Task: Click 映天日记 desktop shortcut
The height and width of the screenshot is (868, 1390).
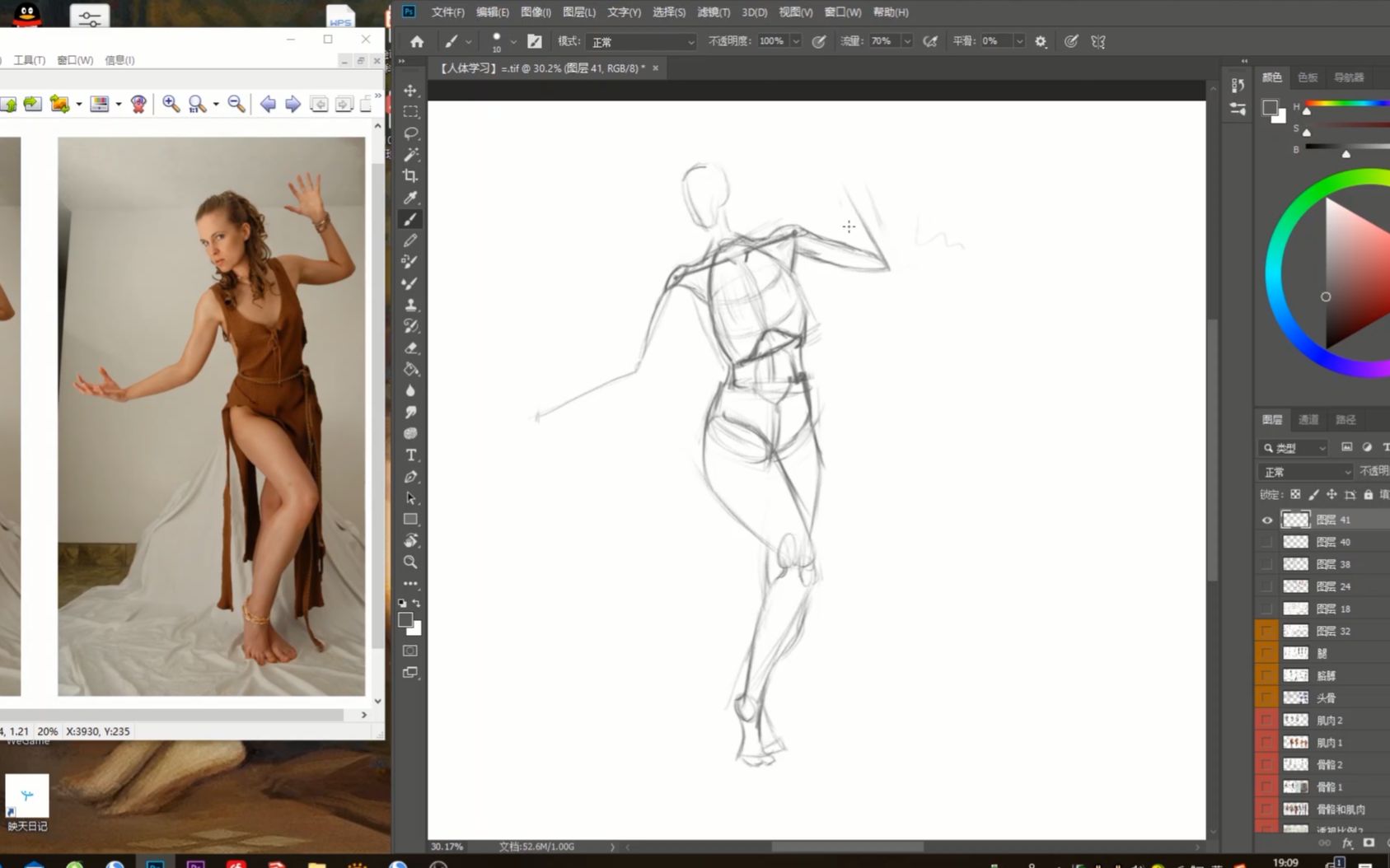Action: pyautogui.click(x=27, y=802)
